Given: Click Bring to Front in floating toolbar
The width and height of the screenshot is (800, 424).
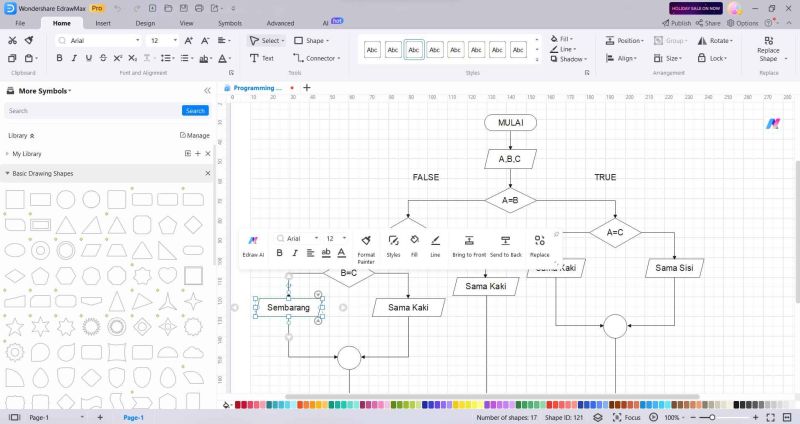Looking at the screenshot, I should coord(469,246).
